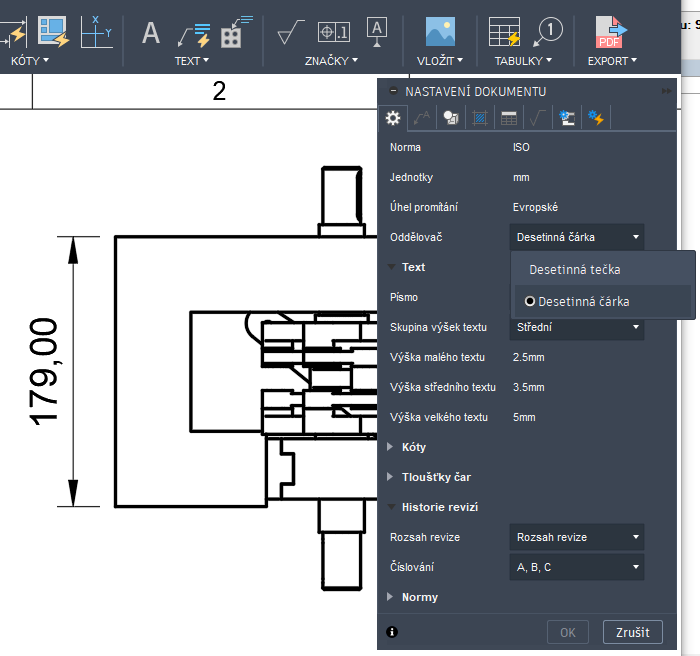This screenshot has width=700, height=656.
Task: Expand the Kóty section
Action: tap(413, 447)
